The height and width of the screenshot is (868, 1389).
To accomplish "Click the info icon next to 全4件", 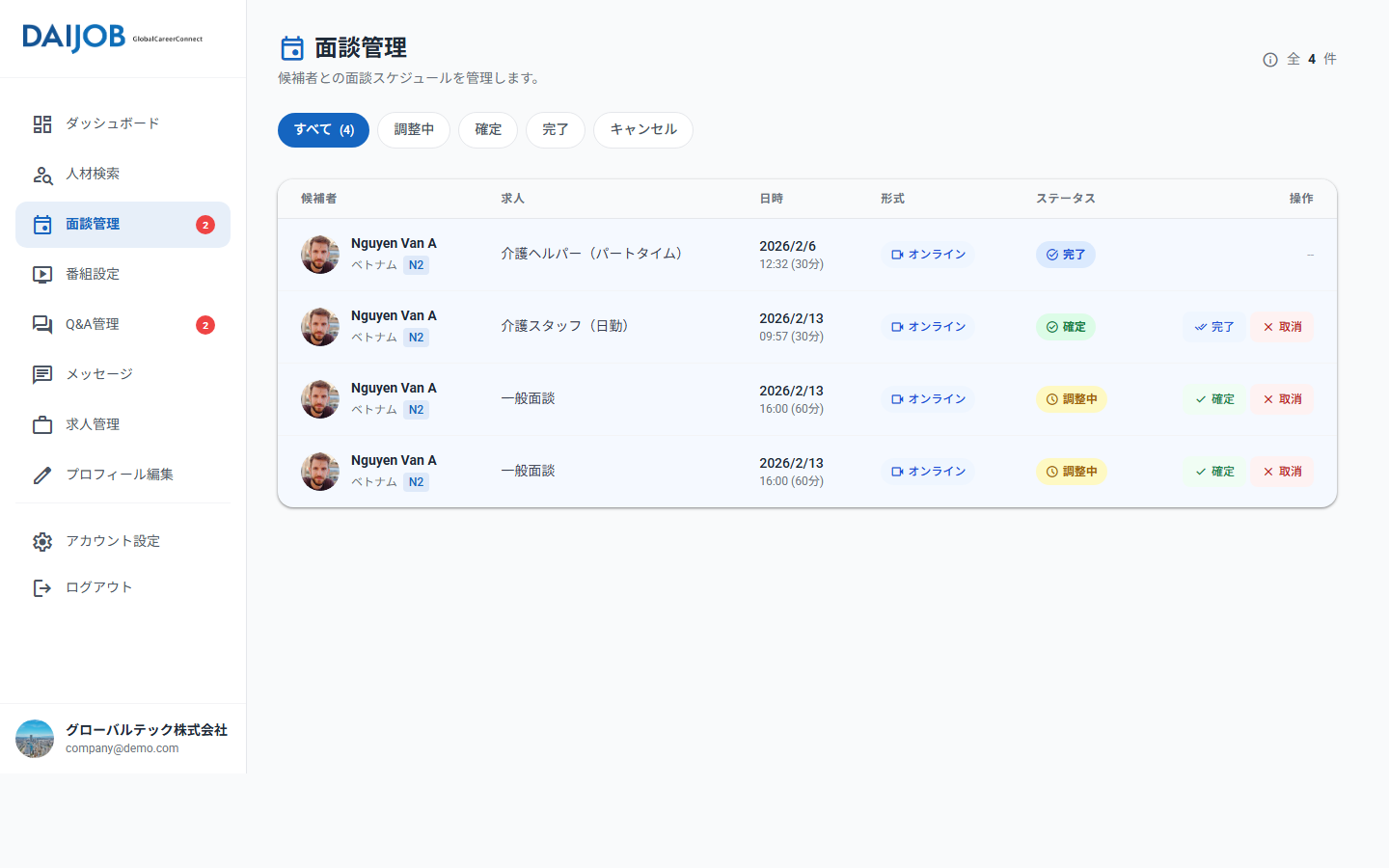I will coord(1269,59).
